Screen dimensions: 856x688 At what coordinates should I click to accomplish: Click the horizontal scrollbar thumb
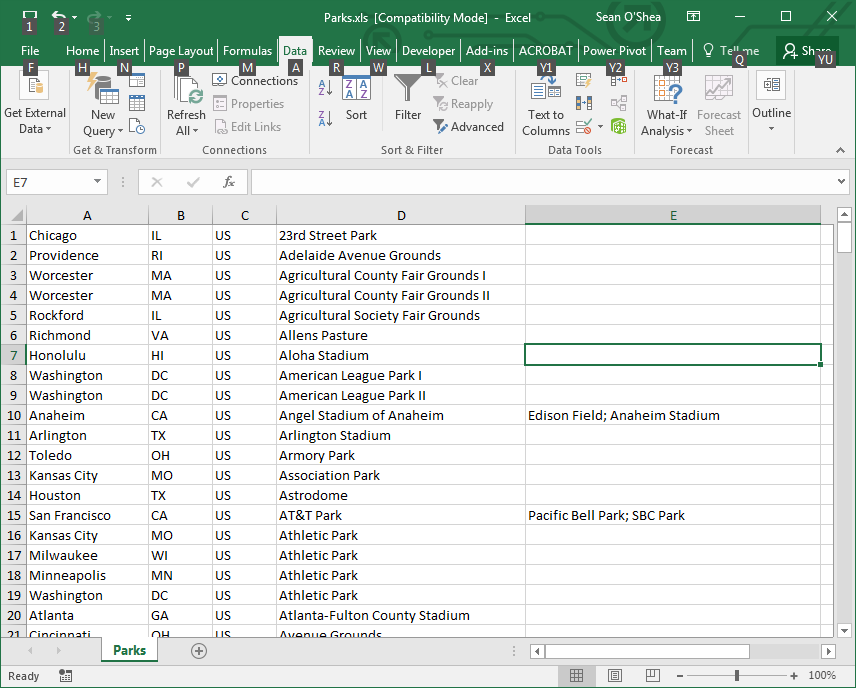tap(647, 651)
